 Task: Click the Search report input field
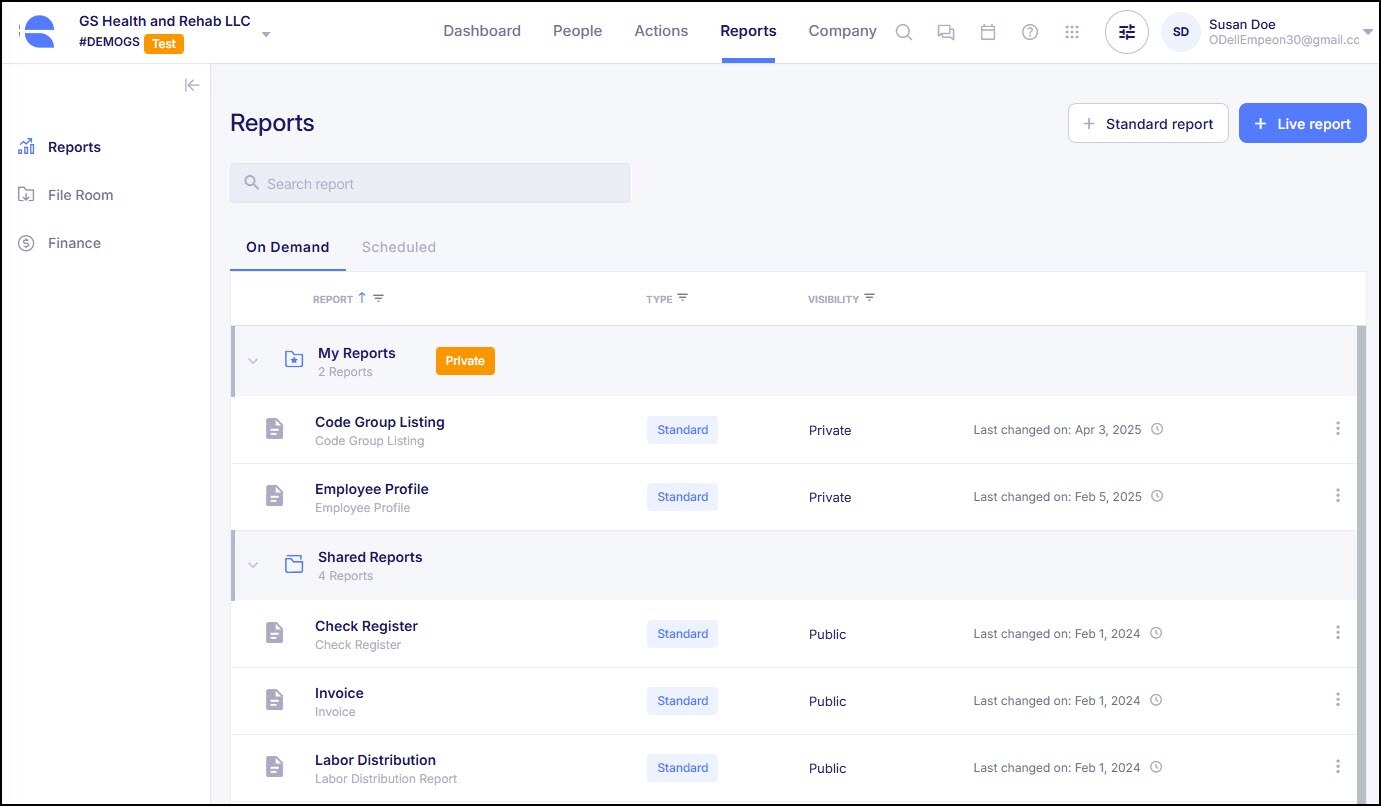click(x=430, y=184)
